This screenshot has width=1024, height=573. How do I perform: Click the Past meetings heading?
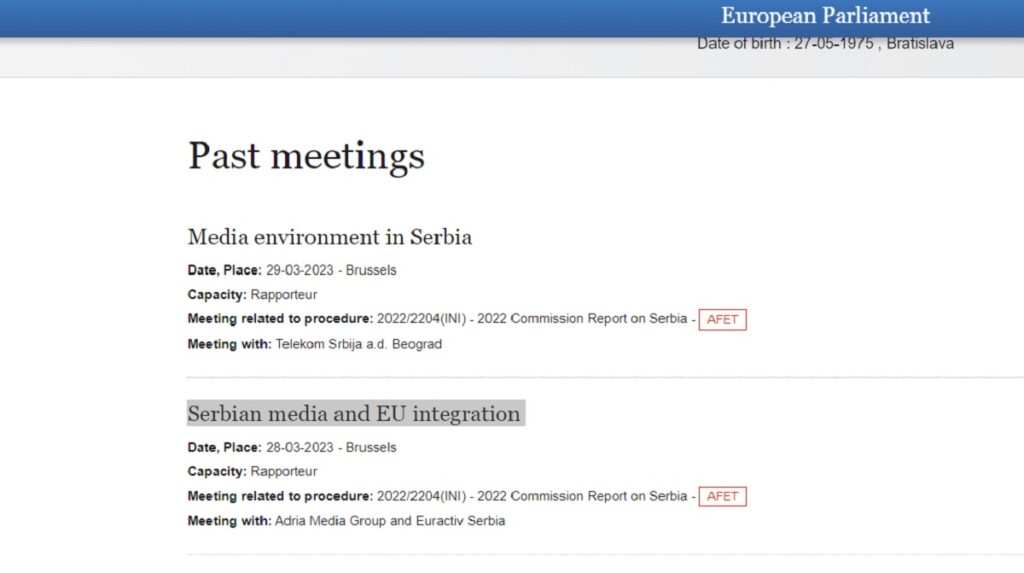[306, 156]
